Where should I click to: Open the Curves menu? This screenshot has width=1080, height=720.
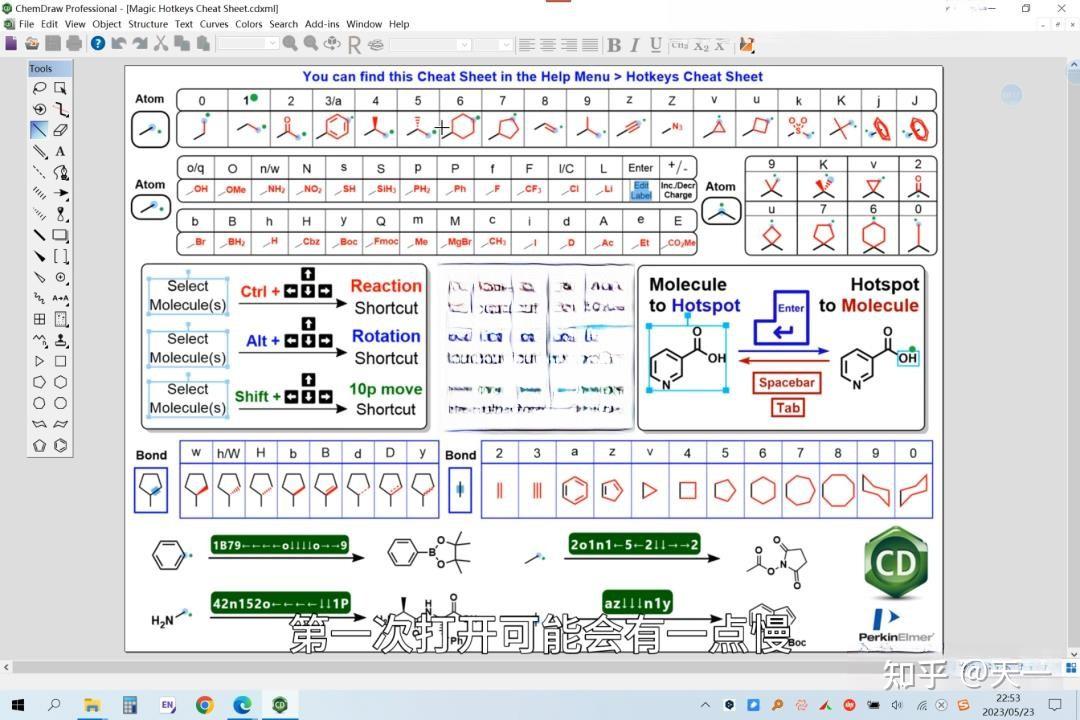tap(214, 24)
